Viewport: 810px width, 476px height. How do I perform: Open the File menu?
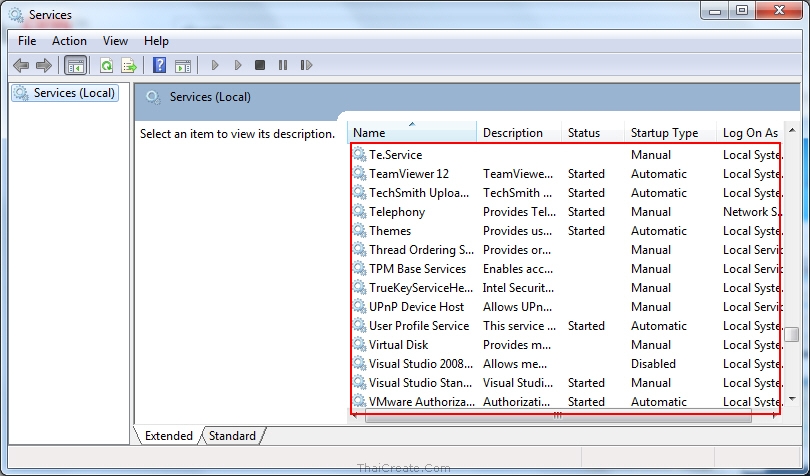point(27,41)
